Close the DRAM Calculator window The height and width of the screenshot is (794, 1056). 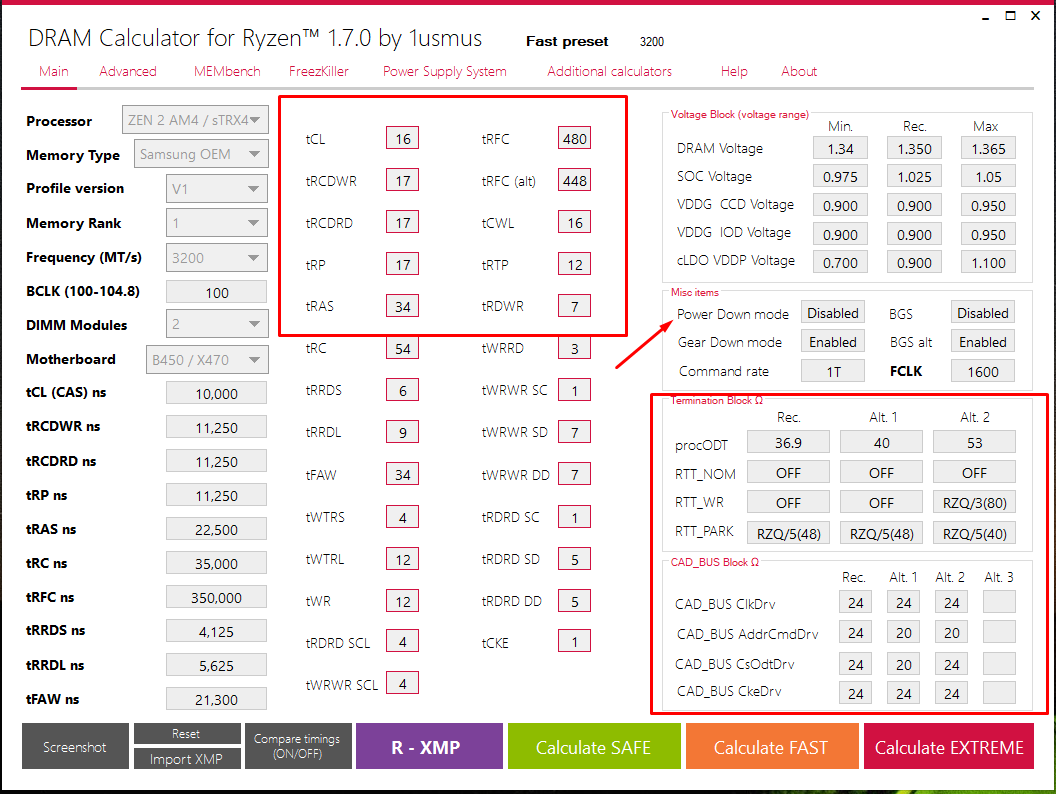(1036, 16)
